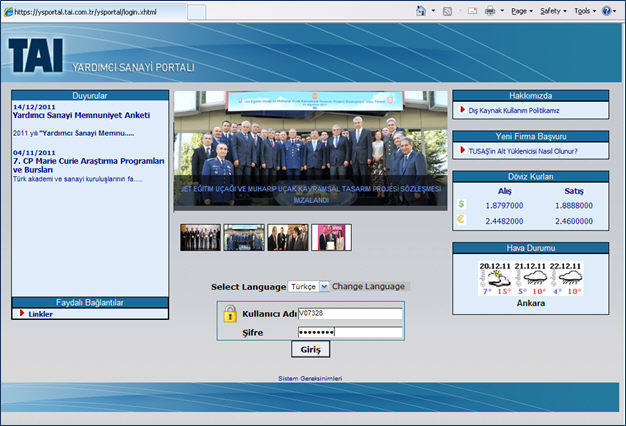Screen dimensions: 626x426
Task: Focus the Kullanıcı Adı input field
Action: pyautogui.click(x=350, y=314)
